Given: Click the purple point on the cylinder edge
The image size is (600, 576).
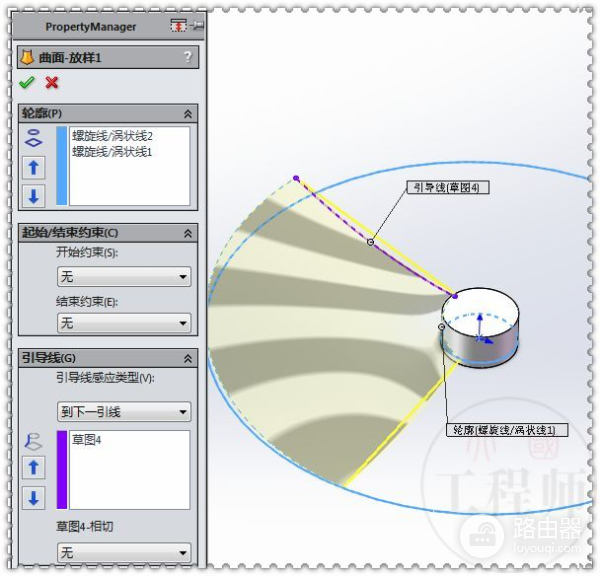Looking at the screenshot, I should click(x=455, y=296).
